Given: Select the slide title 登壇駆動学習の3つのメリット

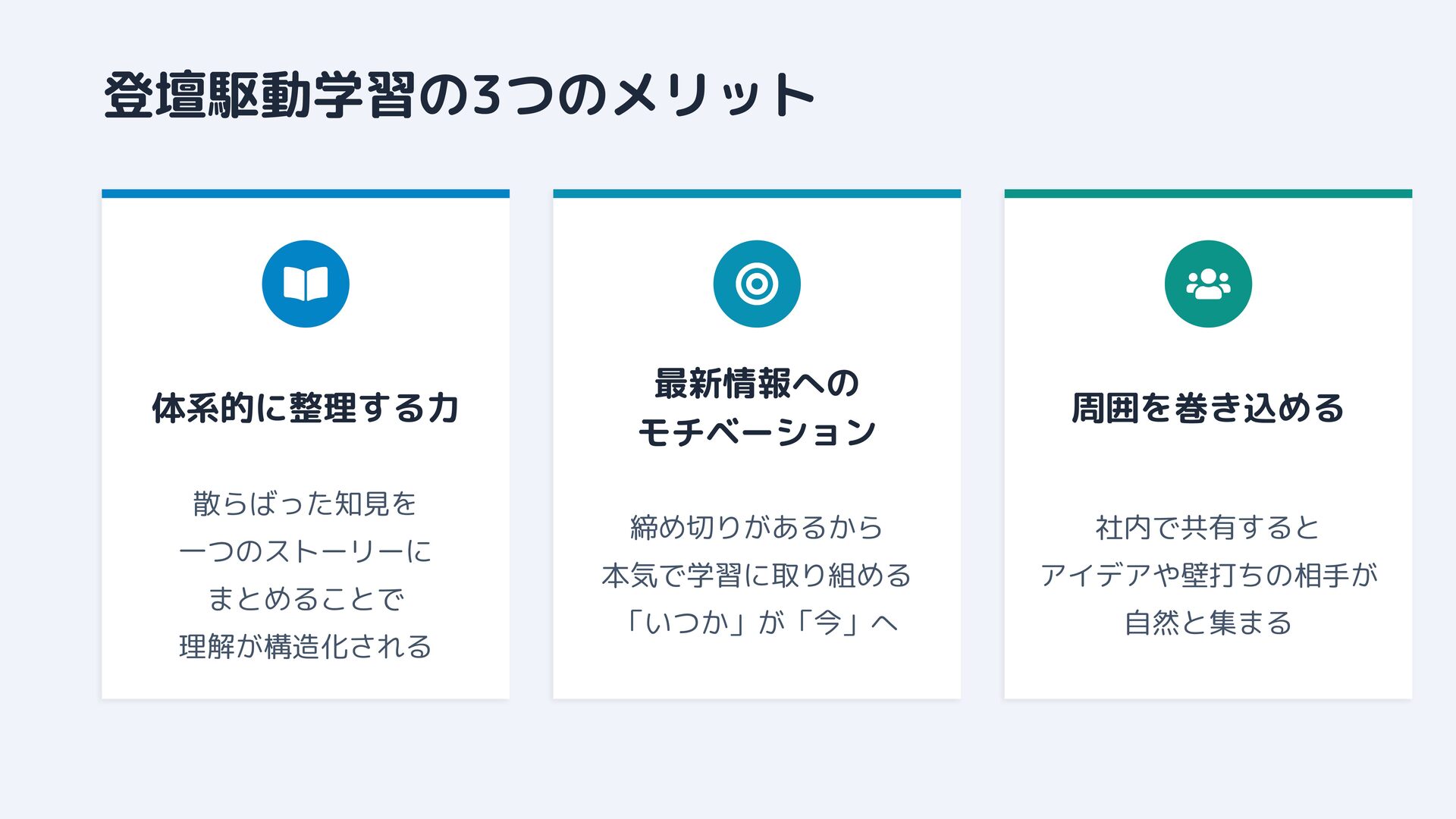Looking at the screenshot, I should click(459, 96).
